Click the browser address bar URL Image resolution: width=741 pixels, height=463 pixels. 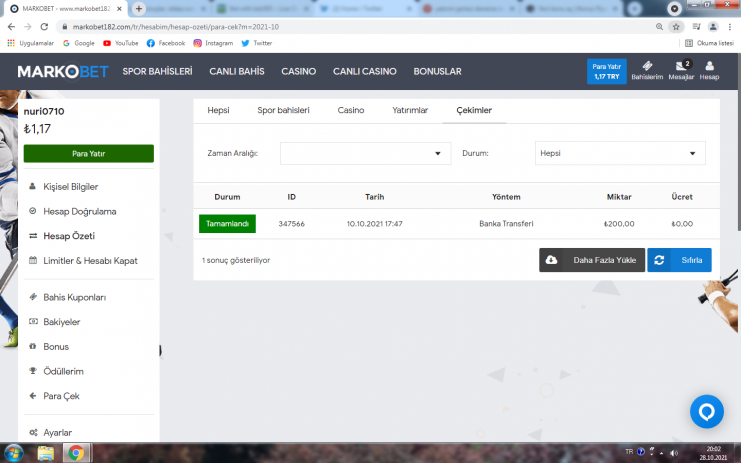(x=176, y=27)
